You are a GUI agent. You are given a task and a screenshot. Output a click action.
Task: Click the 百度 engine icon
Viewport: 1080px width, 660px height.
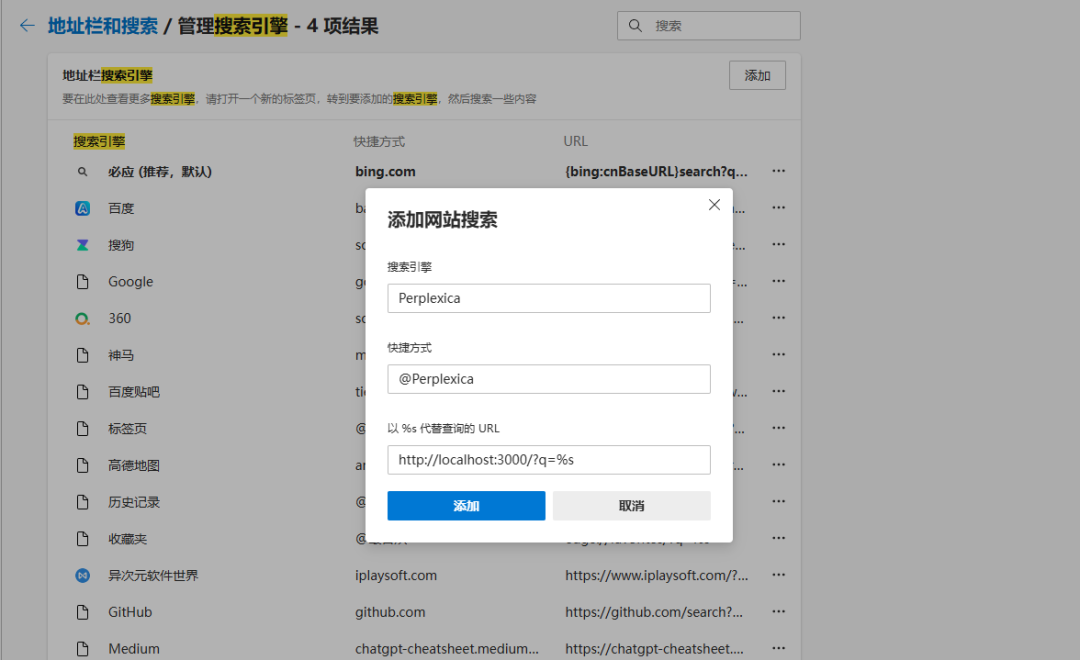tap(82, 208)
